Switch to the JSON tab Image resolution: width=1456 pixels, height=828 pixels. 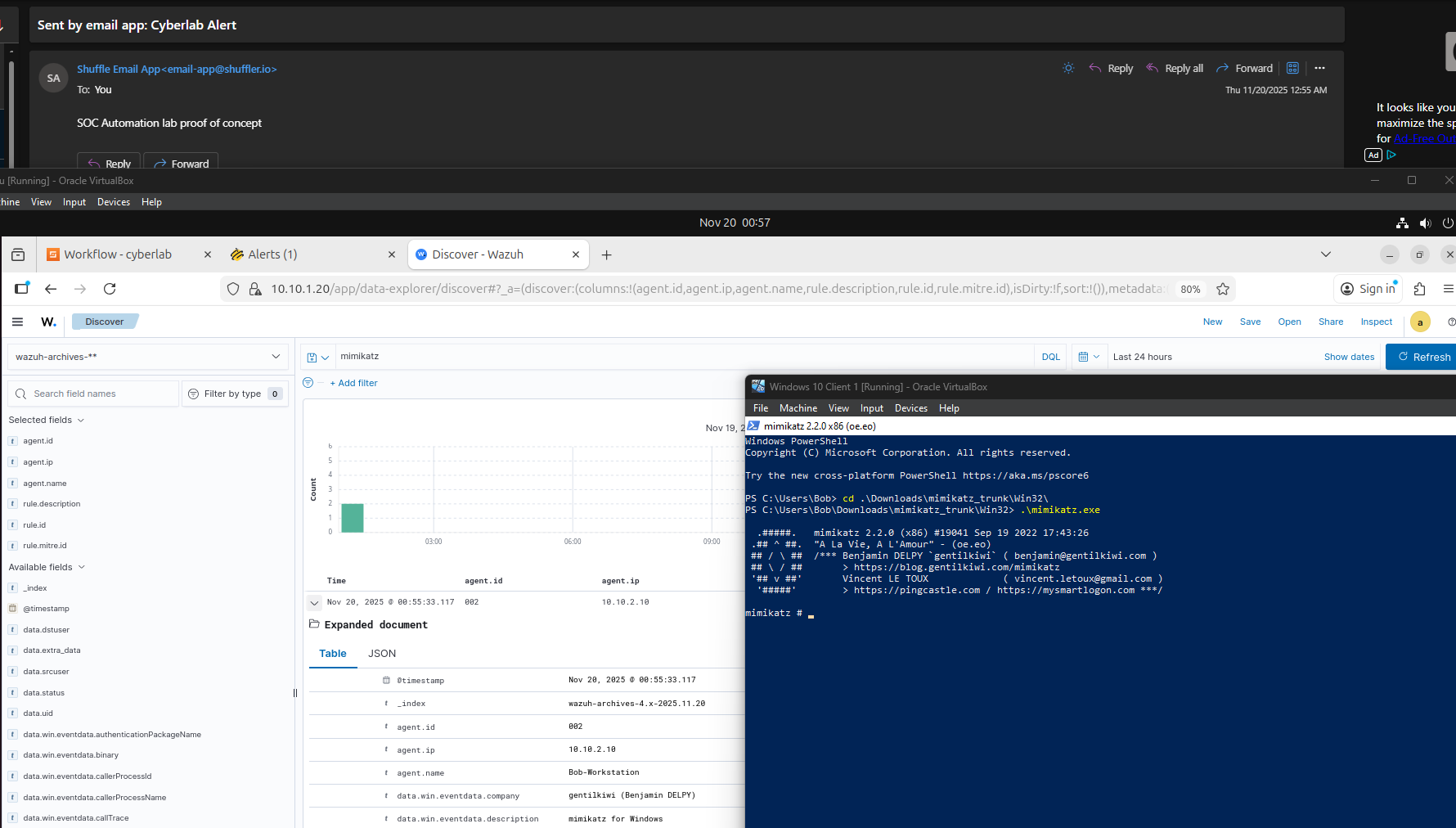click(382, 653)
